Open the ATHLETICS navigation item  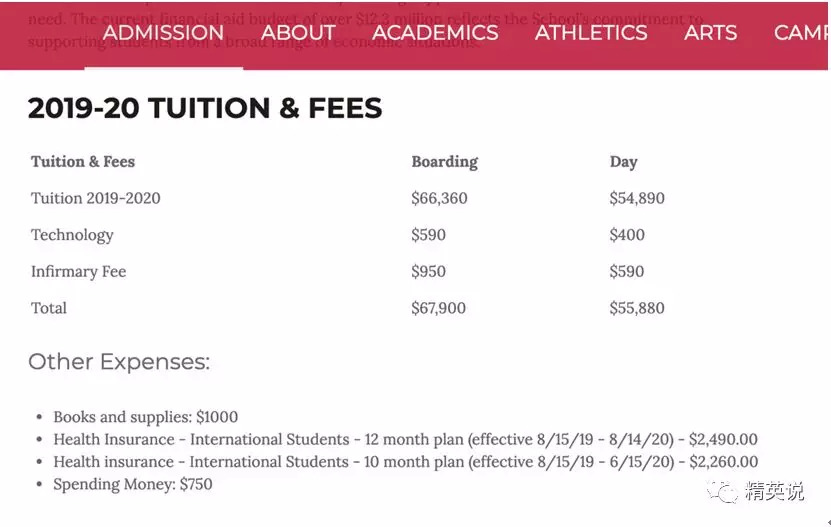(x=591, y=32)
